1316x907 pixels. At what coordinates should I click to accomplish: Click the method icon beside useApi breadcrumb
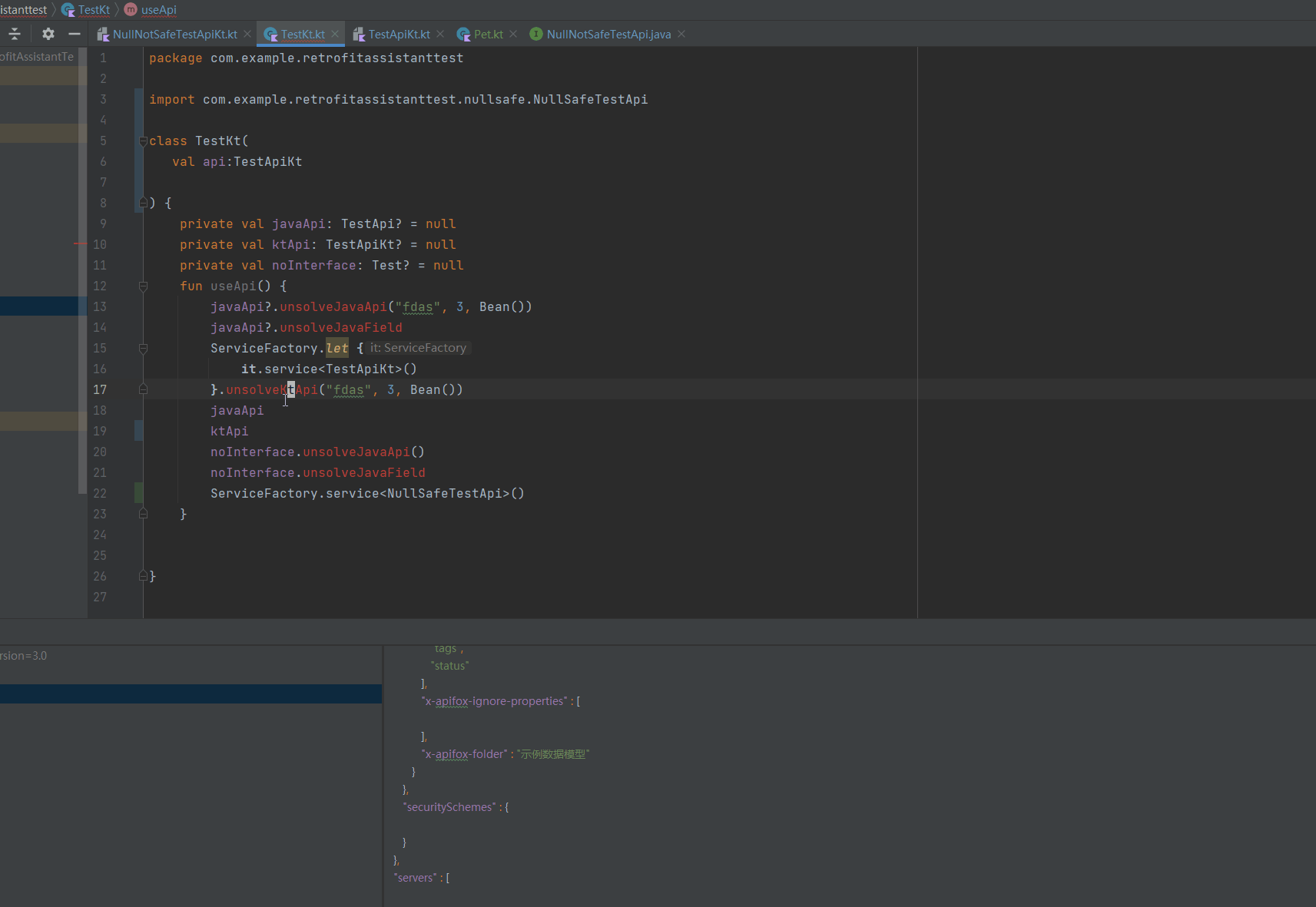(131, 10)
